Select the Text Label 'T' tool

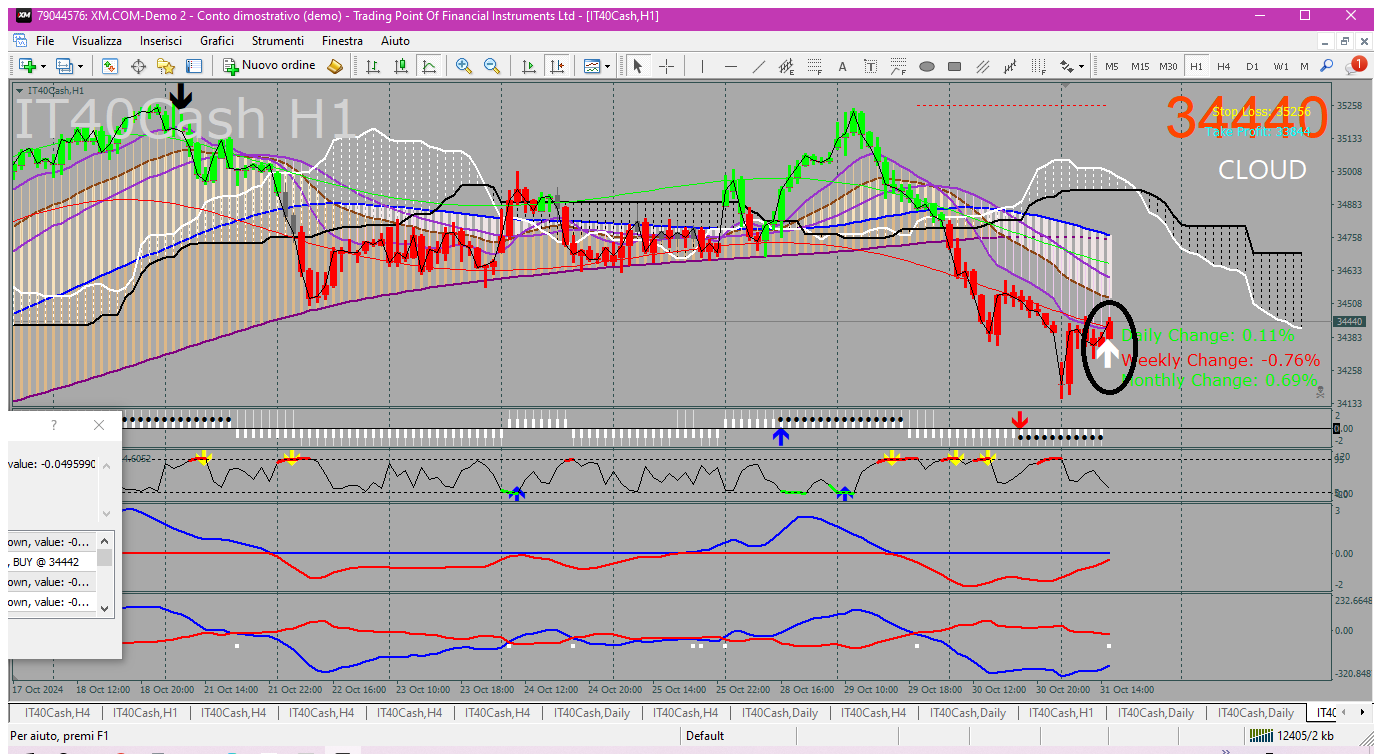871,66
